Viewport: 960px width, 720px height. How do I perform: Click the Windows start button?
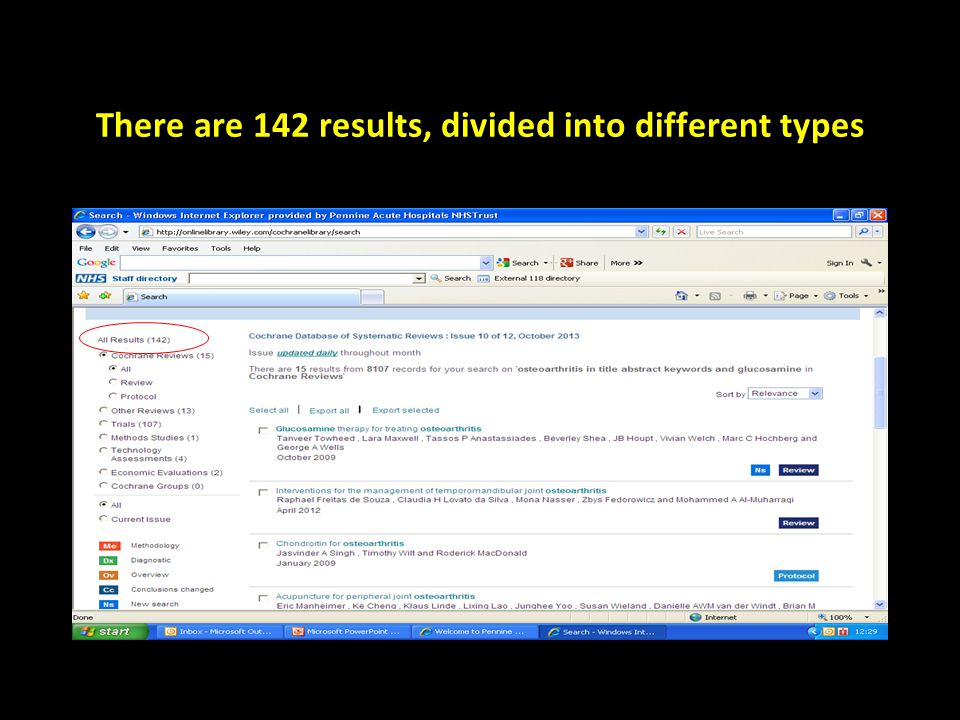click(110, 631)
